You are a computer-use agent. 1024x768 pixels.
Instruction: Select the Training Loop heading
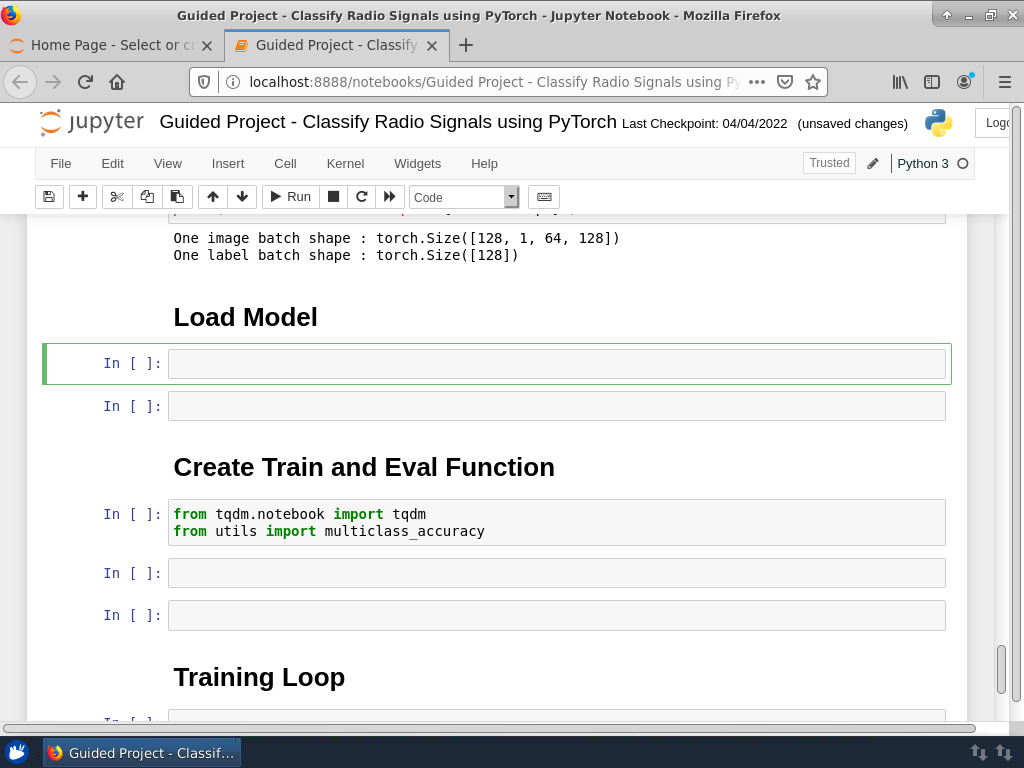[259, 677]
